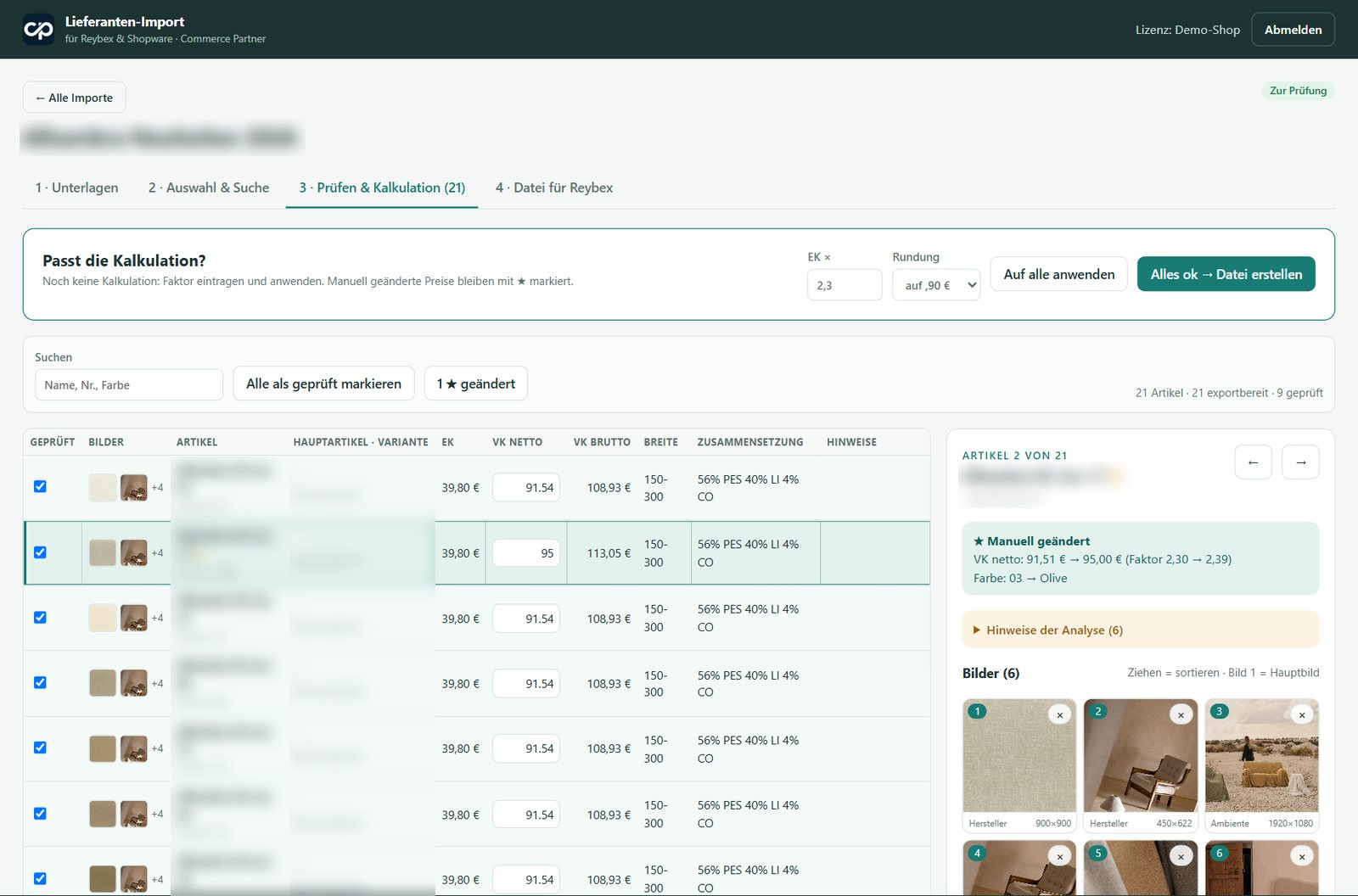Remove image 4 with its X icon

coord(1059,857)
